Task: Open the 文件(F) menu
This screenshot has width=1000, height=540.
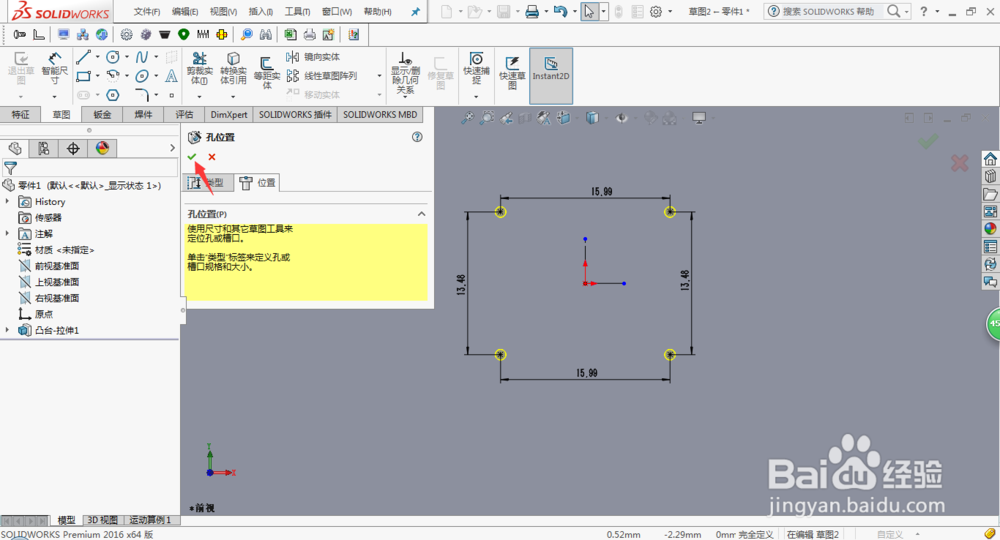Action: pyautogui.click(x=147, y=11)
